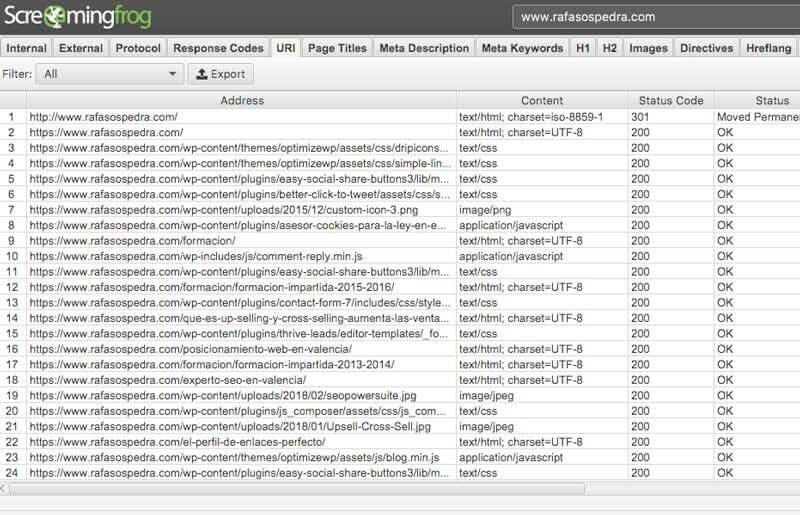Open the Protocol tab
This screenshot has height=515, width=800.
138,48
